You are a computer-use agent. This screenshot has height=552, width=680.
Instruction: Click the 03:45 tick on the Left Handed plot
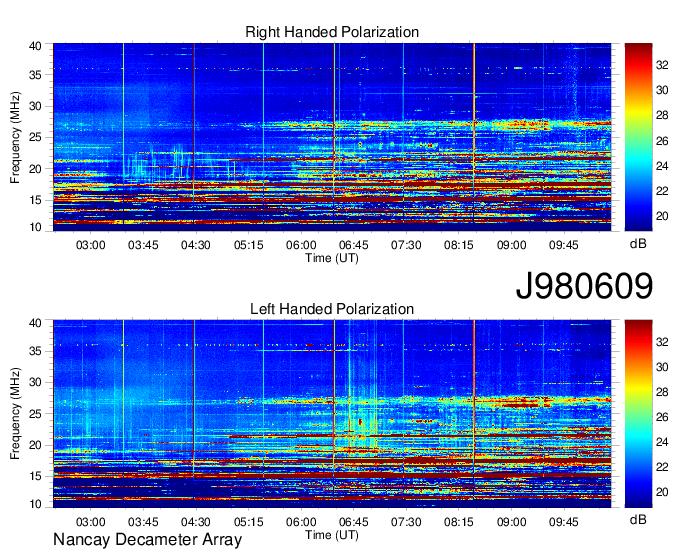click(143, 522)
